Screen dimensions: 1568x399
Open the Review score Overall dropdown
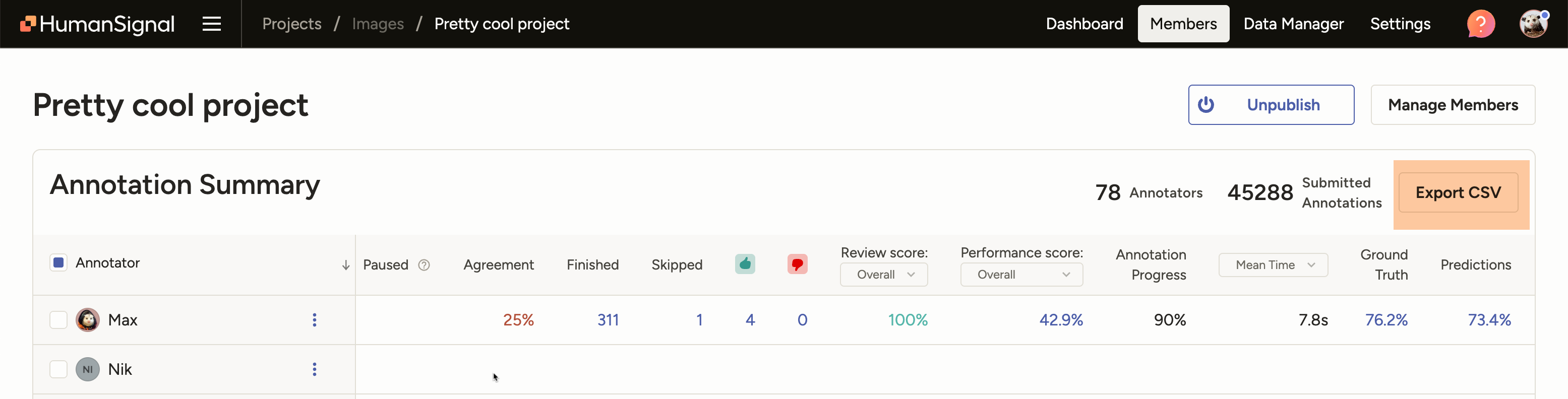click(x=884, y=274)
